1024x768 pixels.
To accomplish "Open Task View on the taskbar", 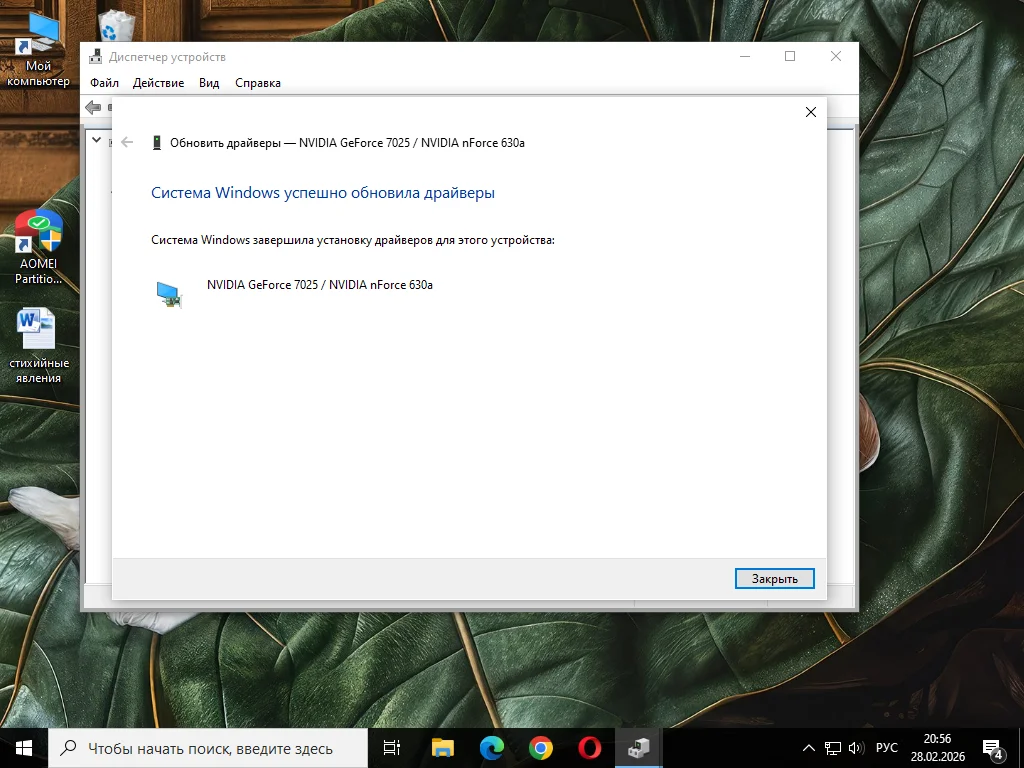I will pyautogui.click(x=392, y=747).
